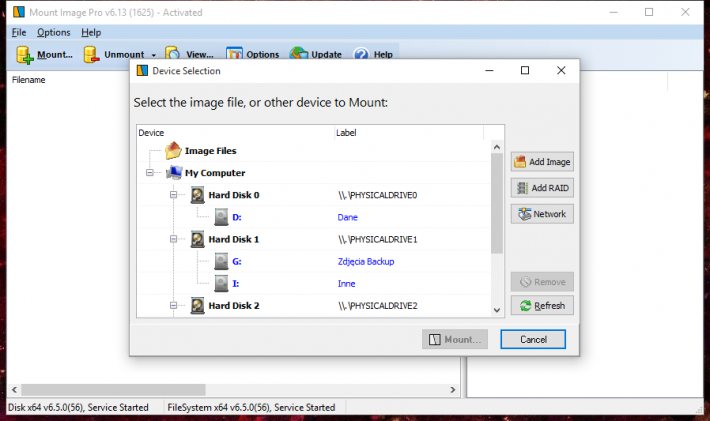Image resolution: width=710 pixels, height=421 pixels.
Task: Click the Mount... button in dialog
Action: (x=455, y=340)
